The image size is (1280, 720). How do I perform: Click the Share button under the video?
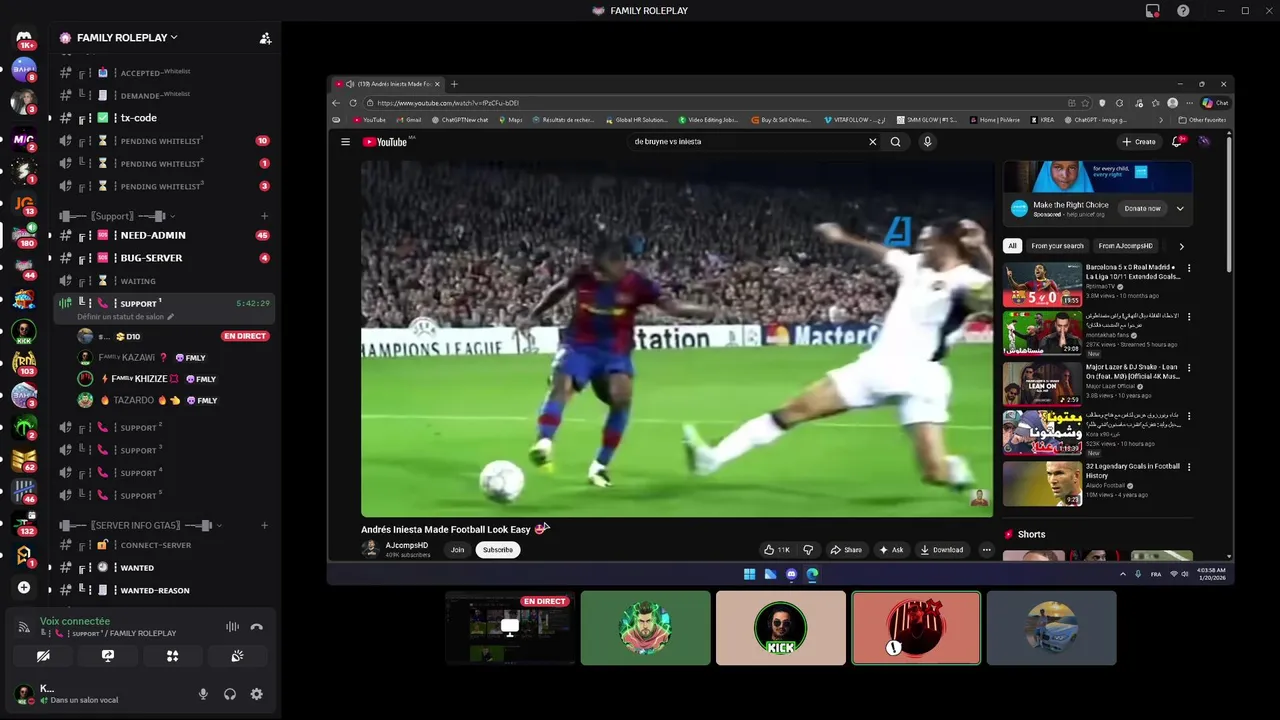coord(846,549)
